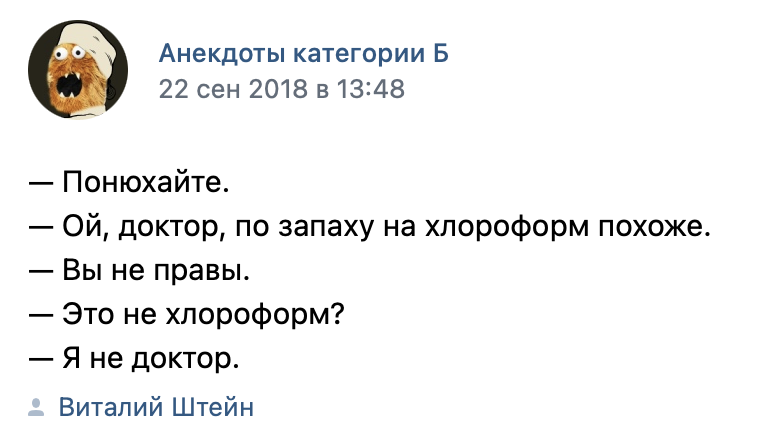
Task: Click the word "Анекдоты" in the group title
Action: 211,53
